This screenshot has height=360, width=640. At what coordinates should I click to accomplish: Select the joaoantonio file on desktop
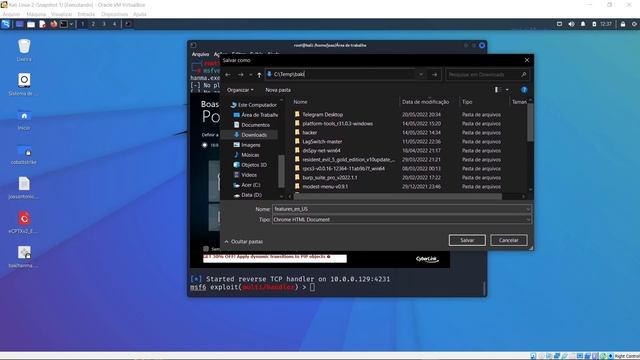point(24,188)
